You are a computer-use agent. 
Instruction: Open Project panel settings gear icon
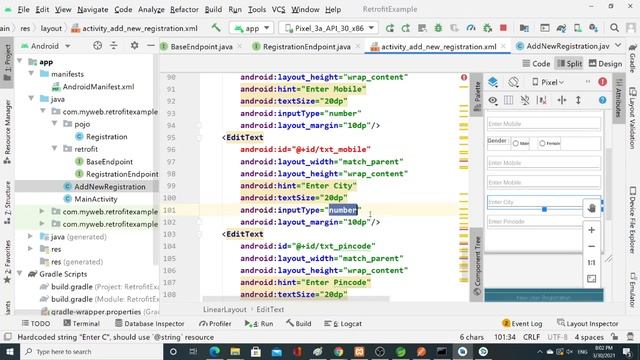coord(134,46)
